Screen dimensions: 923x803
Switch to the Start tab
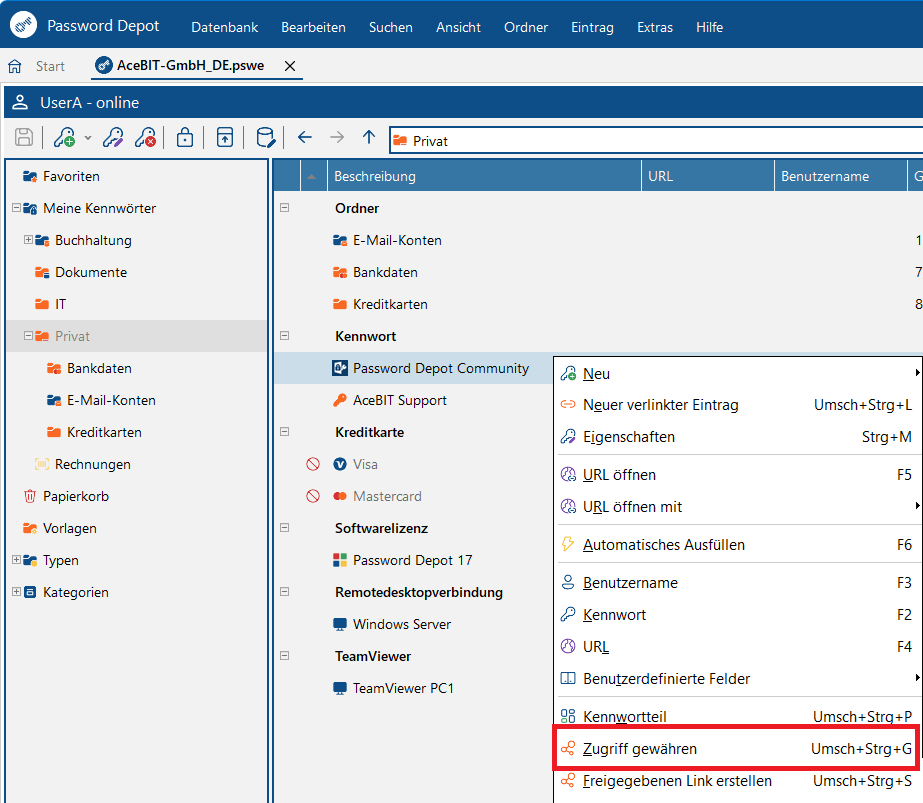coord(50,66)
